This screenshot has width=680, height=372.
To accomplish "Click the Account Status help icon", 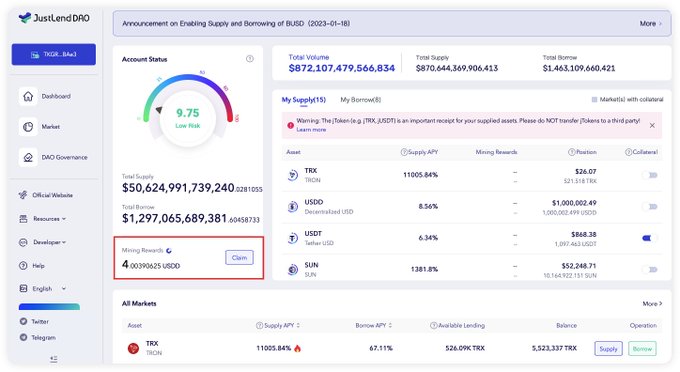I will 250,59.
